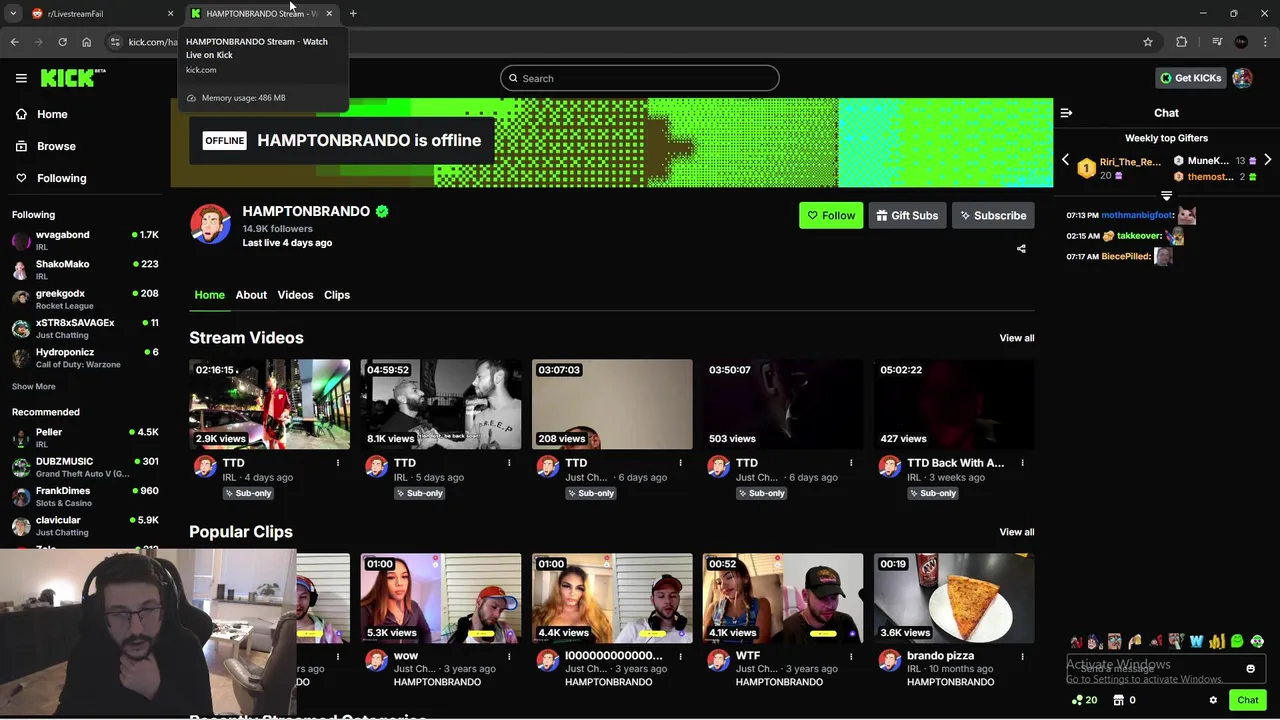The width and height of the screenshot is (1280, 720).
Task: Open options for brando pizza clip
Action: (x=1022, y=657)
